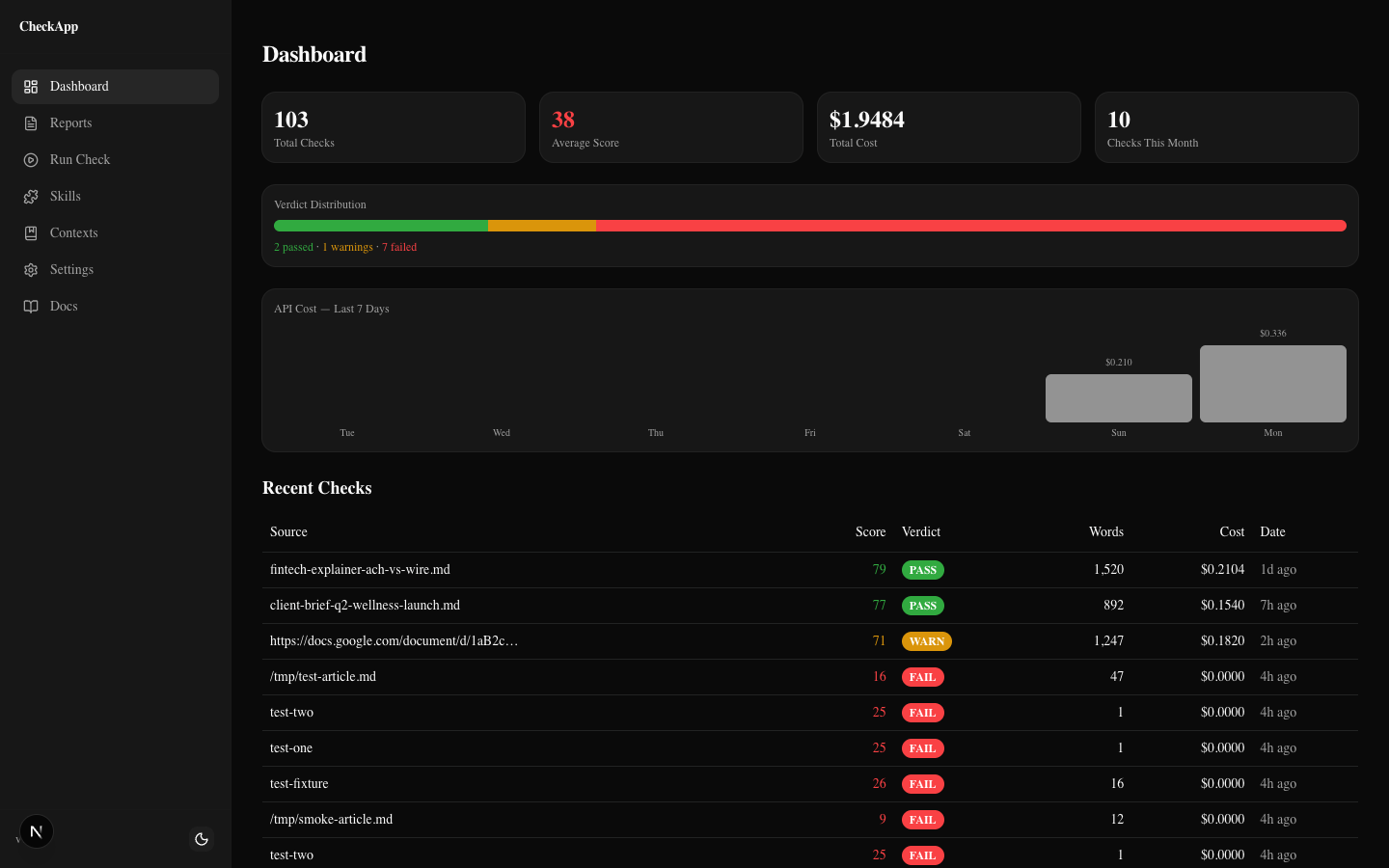This screenshot has width=1389, height=868.
Task: Click the Settings gear icon
Action: [x=31, y=270]
